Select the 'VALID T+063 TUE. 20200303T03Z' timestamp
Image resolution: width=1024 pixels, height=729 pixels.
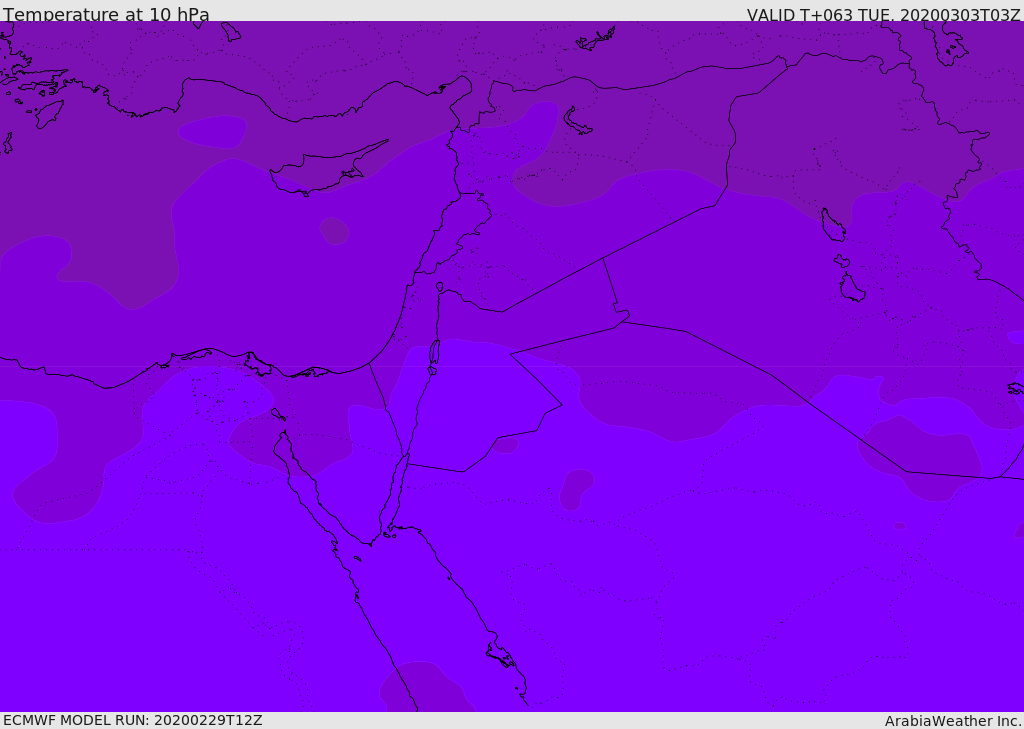point(884,14)
